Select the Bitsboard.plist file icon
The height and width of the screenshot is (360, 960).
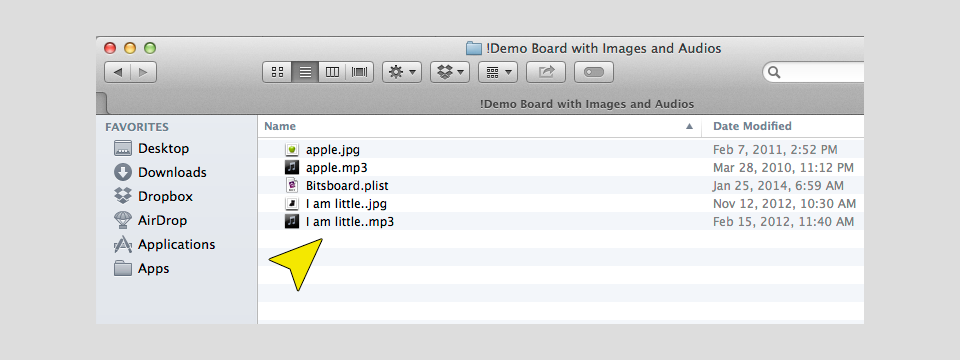pos(292,186)
